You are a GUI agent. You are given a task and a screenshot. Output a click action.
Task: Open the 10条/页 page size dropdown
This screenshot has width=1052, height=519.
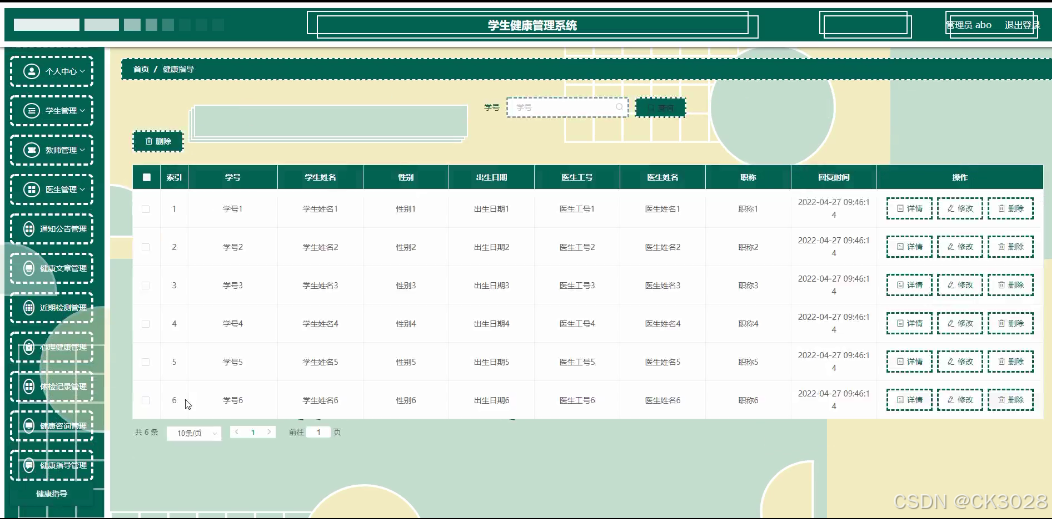pos(193,434)
